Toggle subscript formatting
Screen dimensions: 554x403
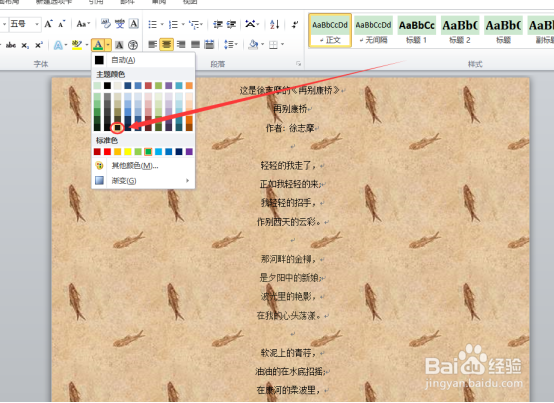coord(25,45)
